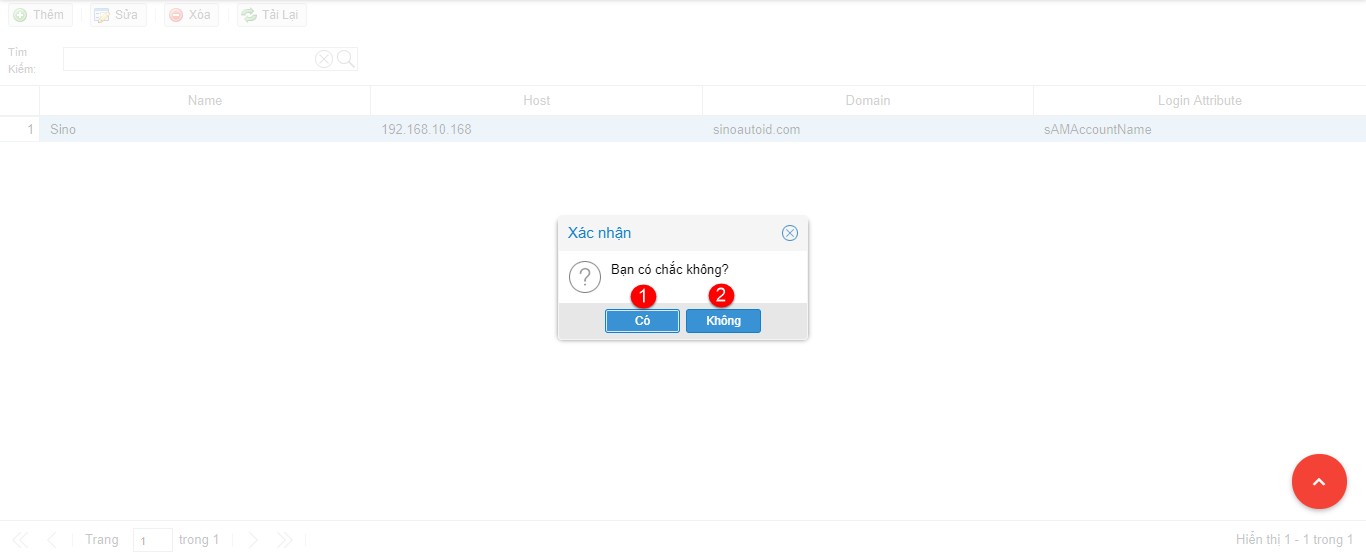Close the Xác nhận dialog
This screenshot has height=556, width=1366.
[x=790, y=233]
